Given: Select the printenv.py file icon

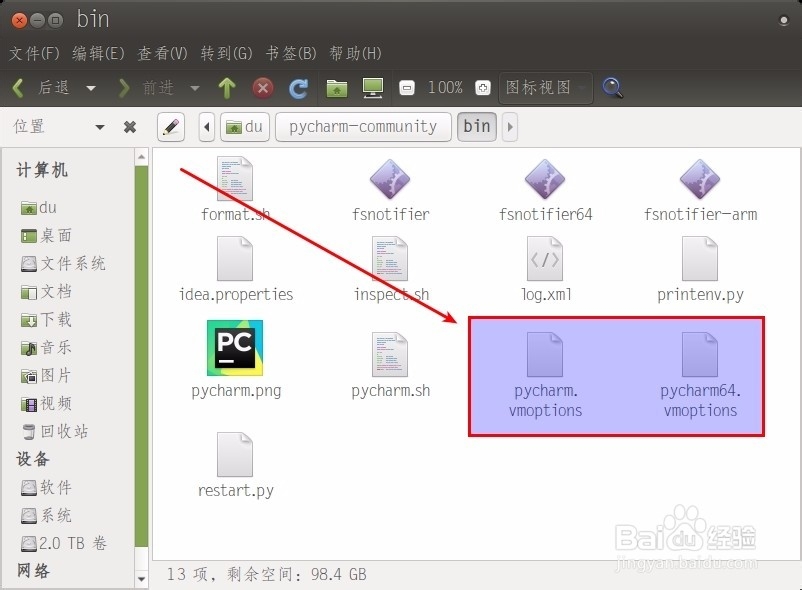Looking at the screenshot, I should pos(700,259).
